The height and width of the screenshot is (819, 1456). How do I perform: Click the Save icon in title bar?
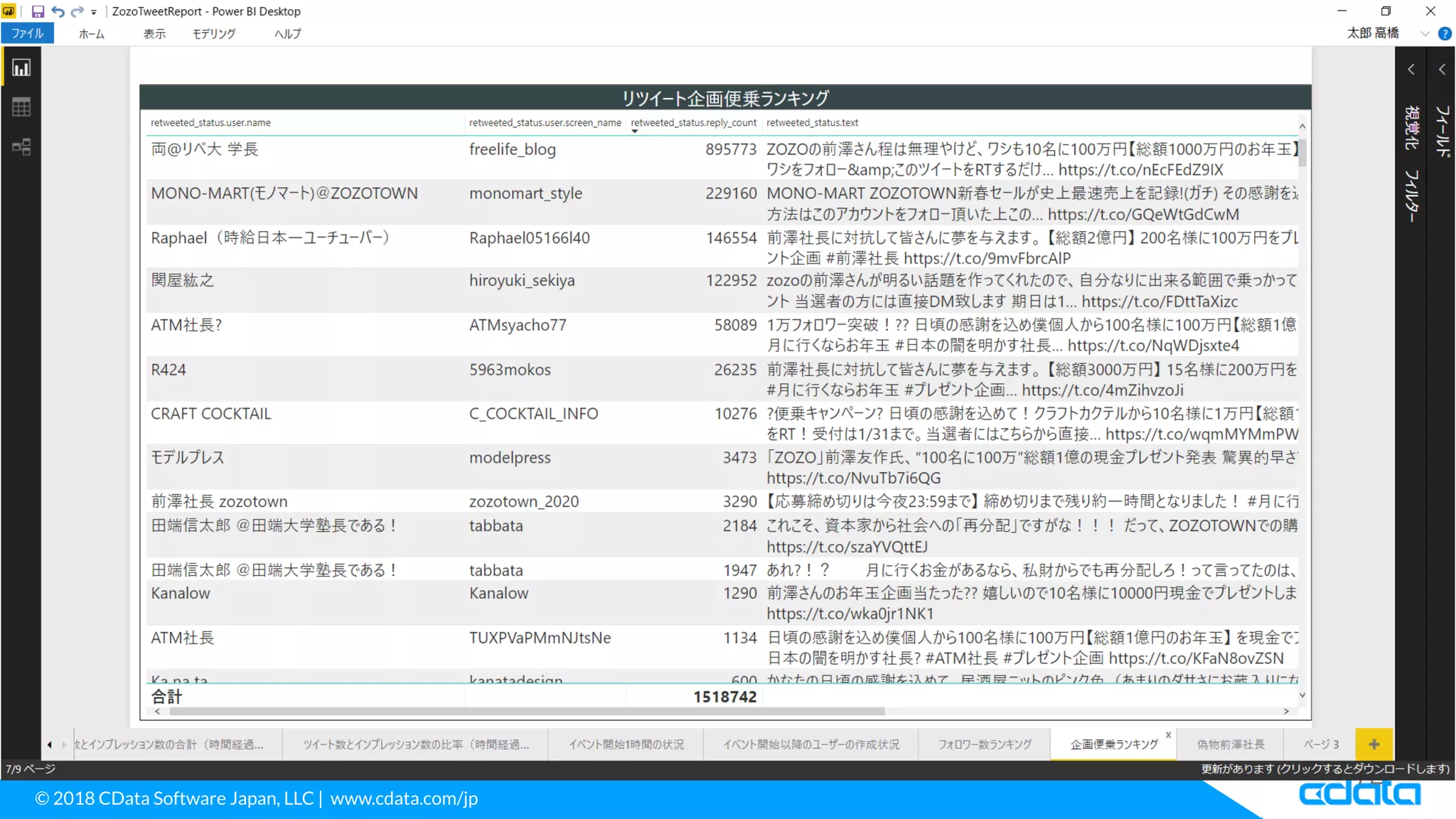[38, 11]
